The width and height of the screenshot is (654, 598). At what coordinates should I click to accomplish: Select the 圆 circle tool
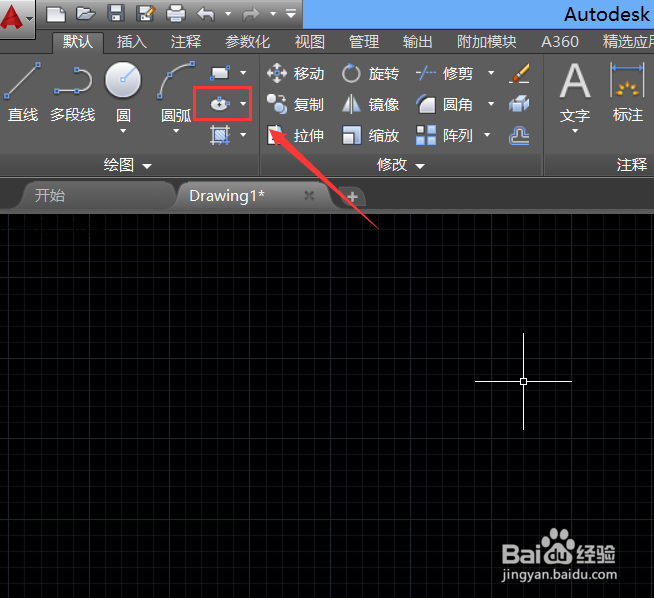123,91
